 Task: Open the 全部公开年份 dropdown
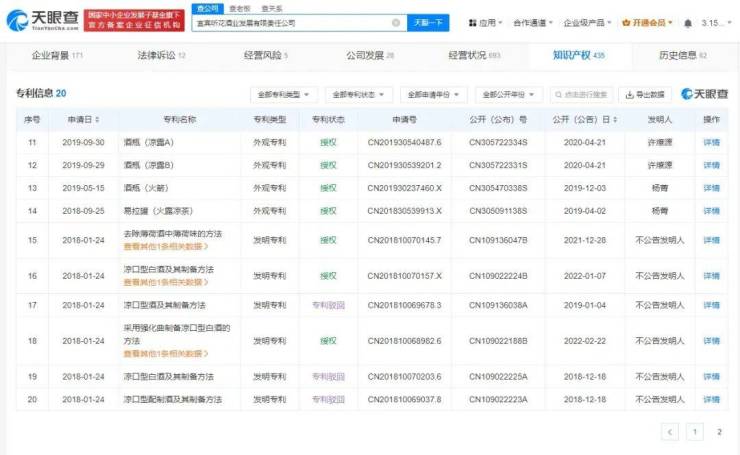pos(508,95)
